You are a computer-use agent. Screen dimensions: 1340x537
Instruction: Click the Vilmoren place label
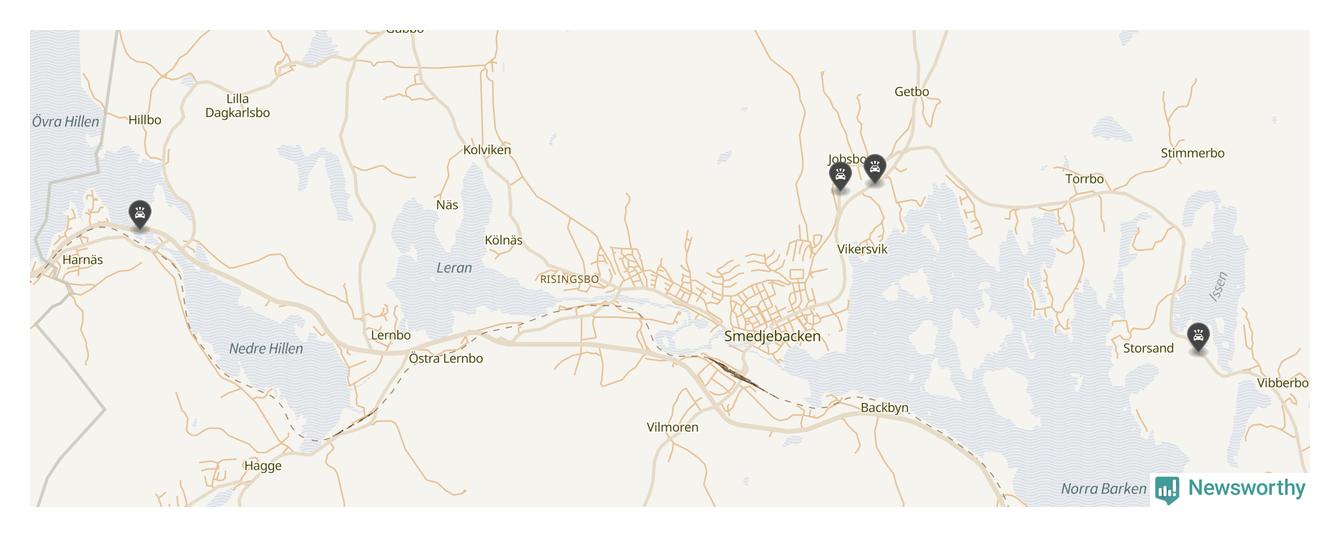tap(672, 427)
